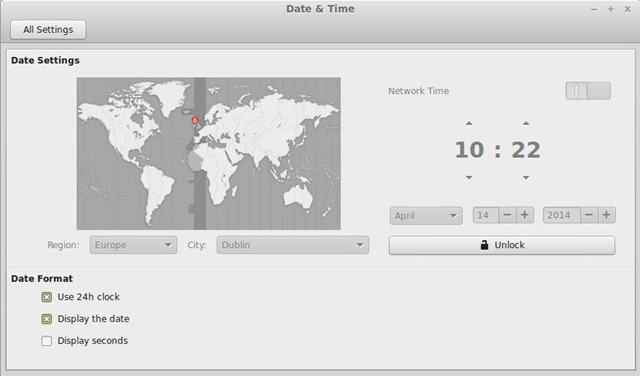640x376 pixels.
Task: Open the City dropdown showing Dublin
Action: [293, 245]
